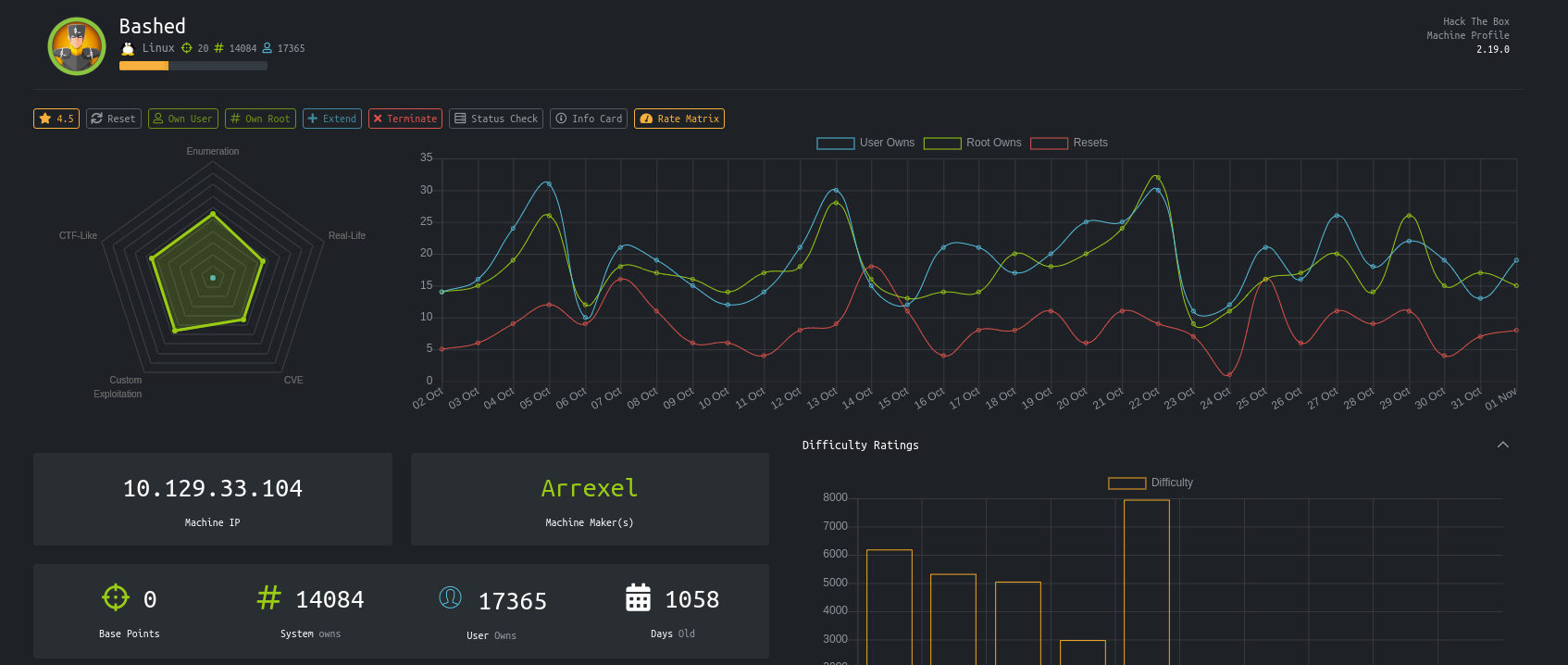
Task: Extend machine time with Extend button
Action: point(332,119)
